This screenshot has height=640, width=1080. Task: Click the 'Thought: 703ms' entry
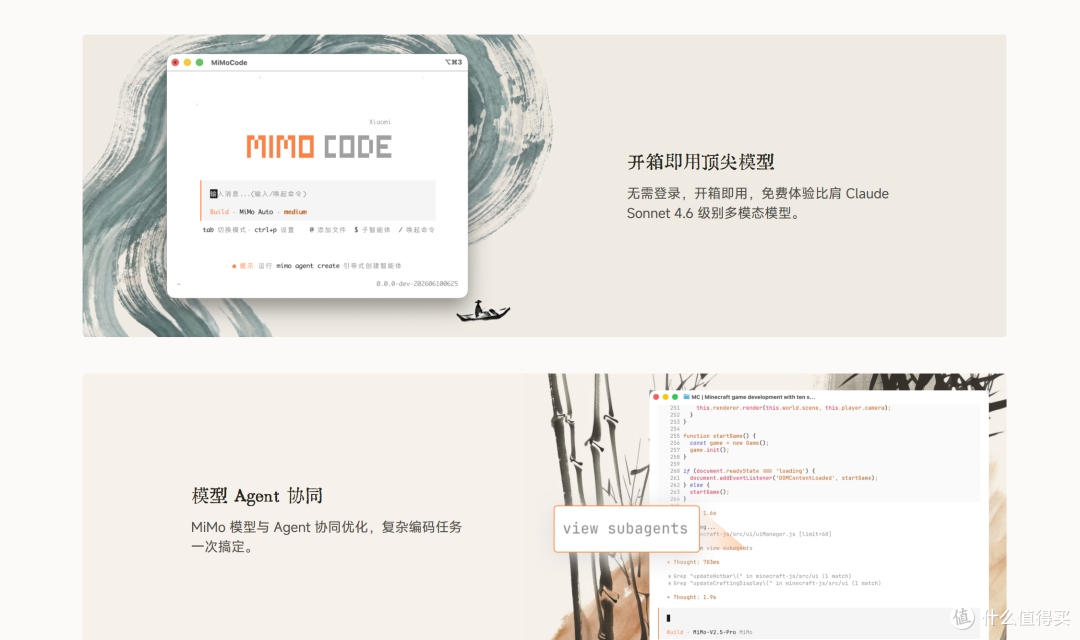pos(693,562)
